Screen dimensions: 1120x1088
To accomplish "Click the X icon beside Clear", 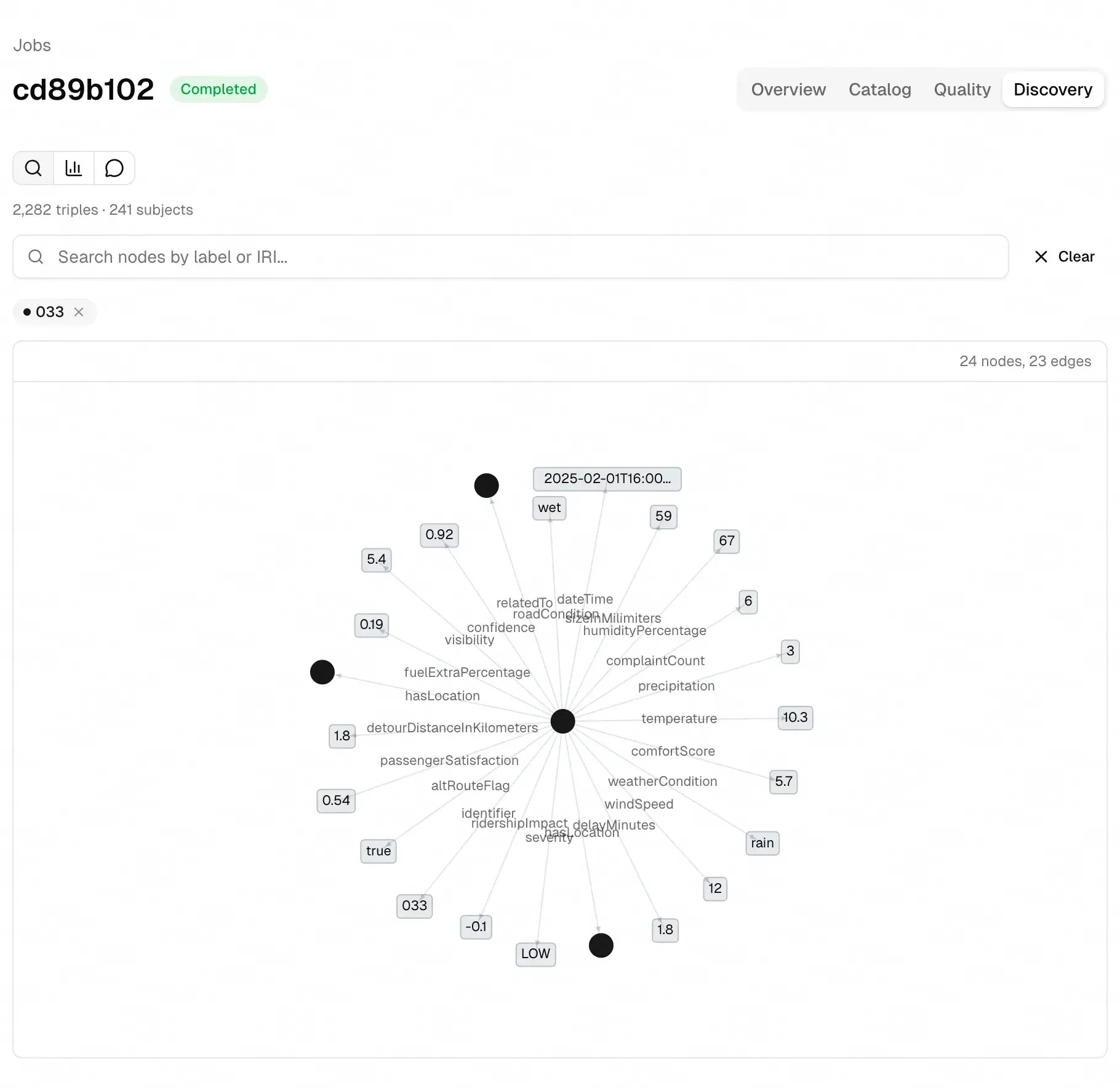I will [x=1041, y=257].
